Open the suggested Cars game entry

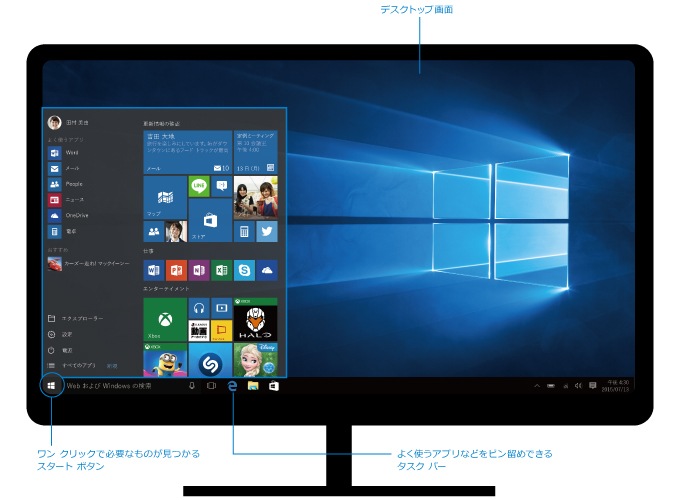[88, 264]
